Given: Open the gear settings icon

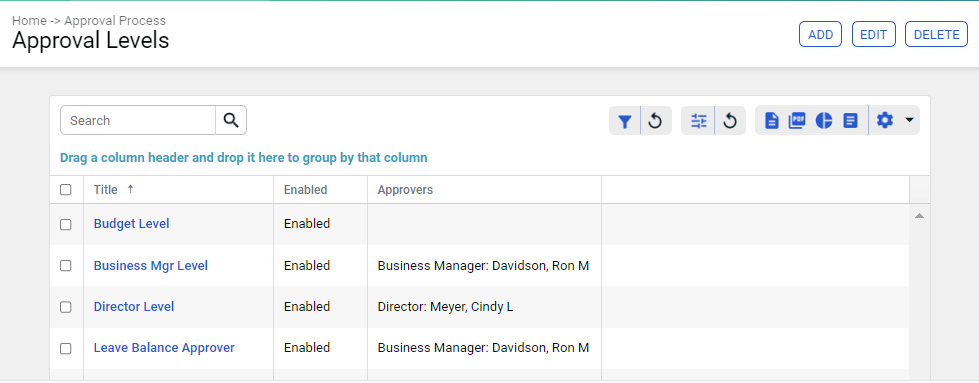Looking at the screenshot, I should pos(885,120).
